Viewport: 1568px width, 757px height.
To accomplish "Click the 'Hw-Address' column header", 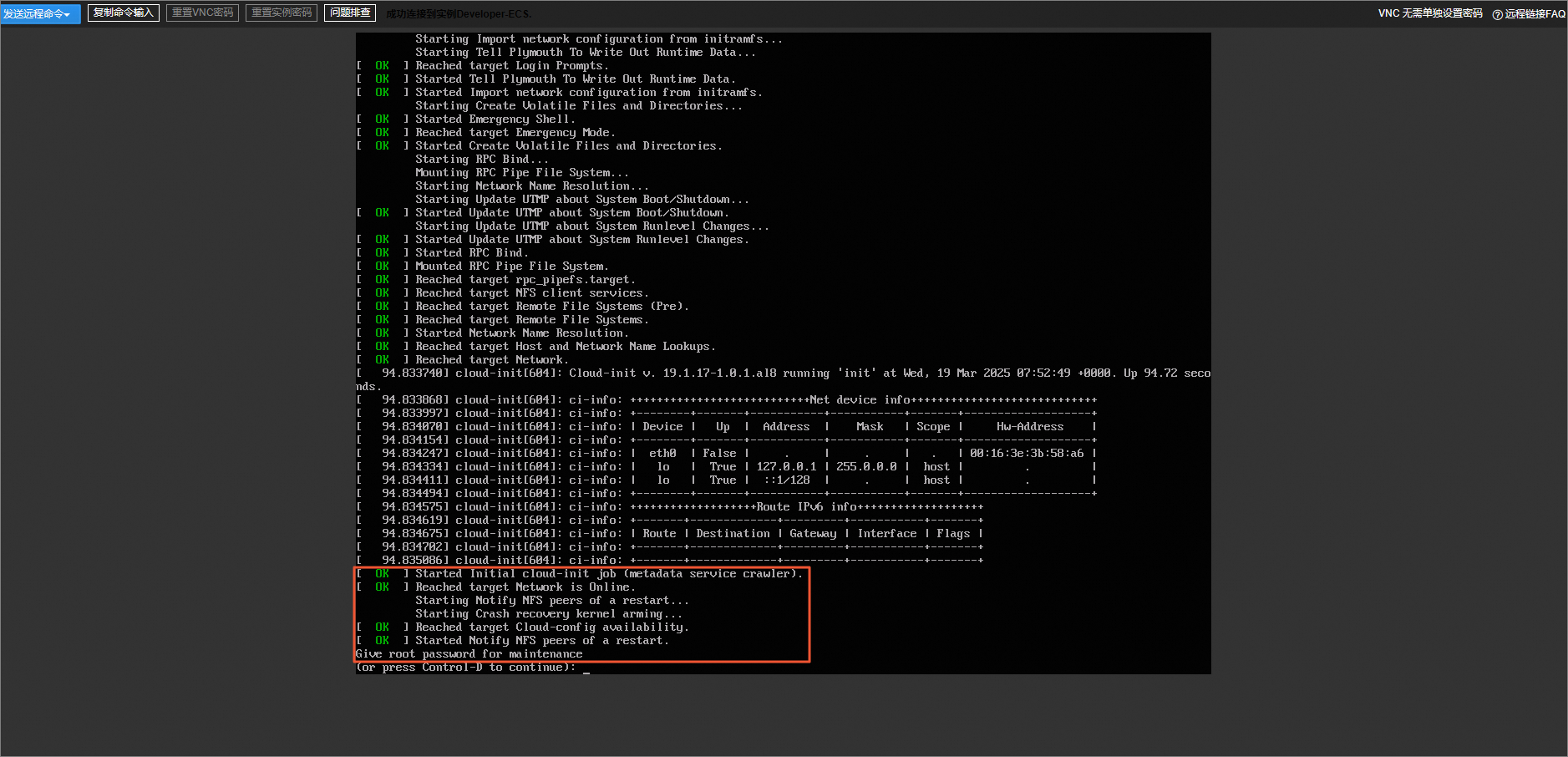I will click(1030, 427).
